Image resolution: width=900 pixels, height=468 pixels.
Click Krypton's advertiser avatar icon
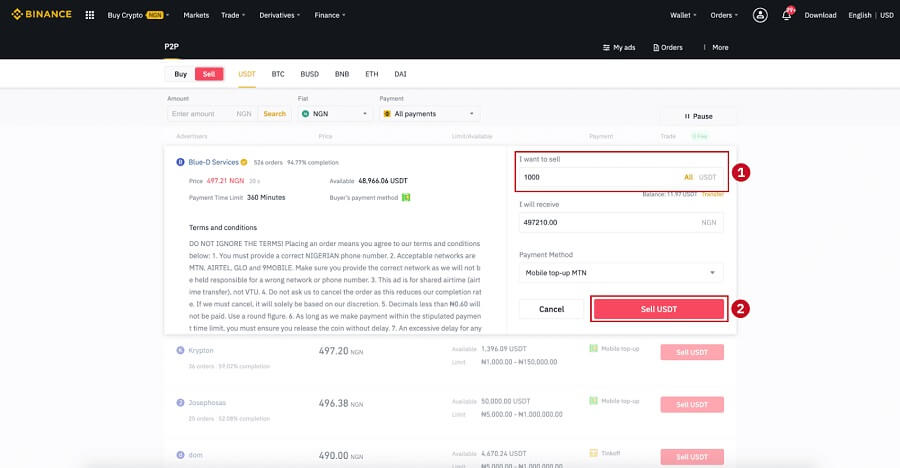[x=180, y=350]
